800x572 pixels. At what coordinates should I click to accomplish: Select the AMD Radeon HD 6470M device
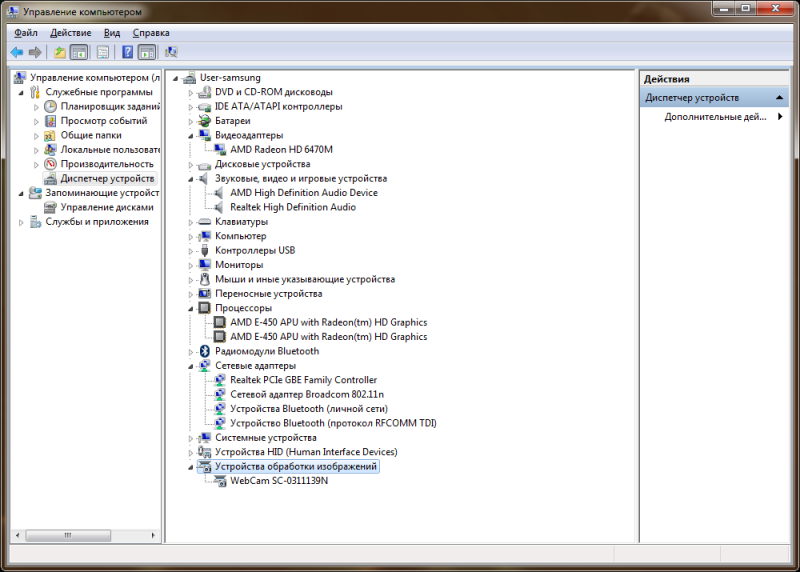click(281, 149)
